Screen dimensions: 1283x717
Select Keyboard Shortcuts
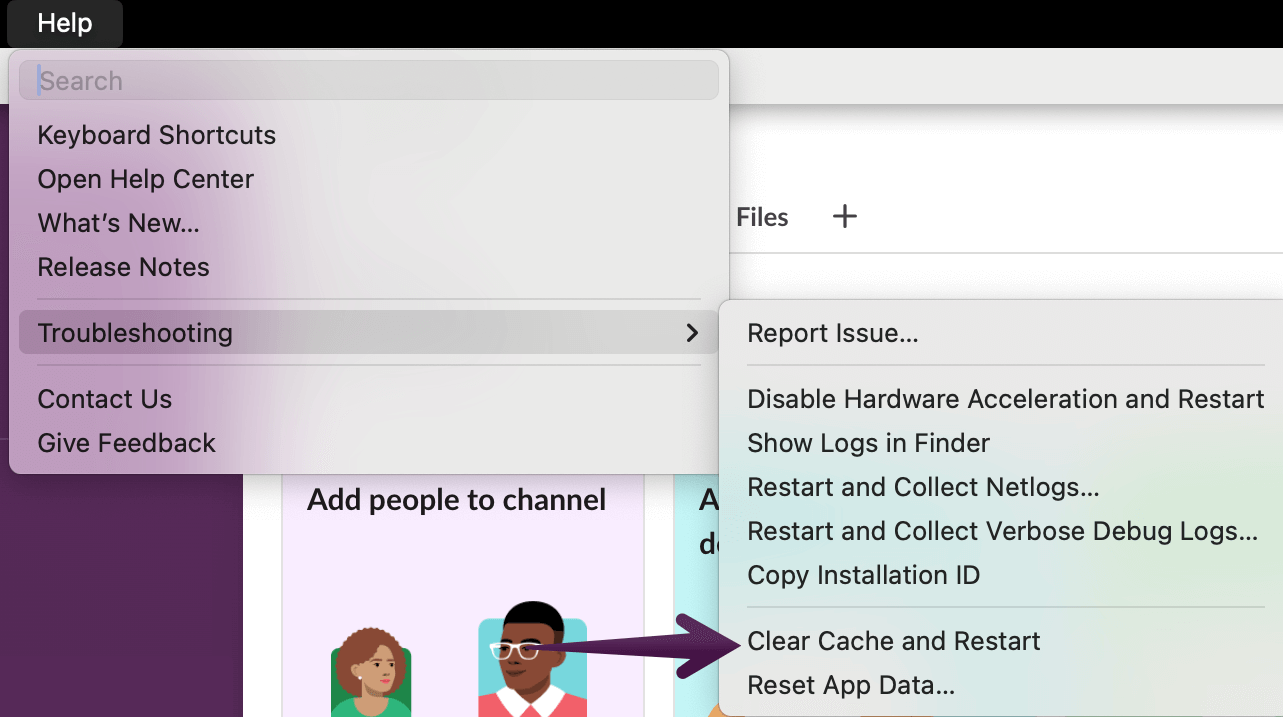coord(156,135)
